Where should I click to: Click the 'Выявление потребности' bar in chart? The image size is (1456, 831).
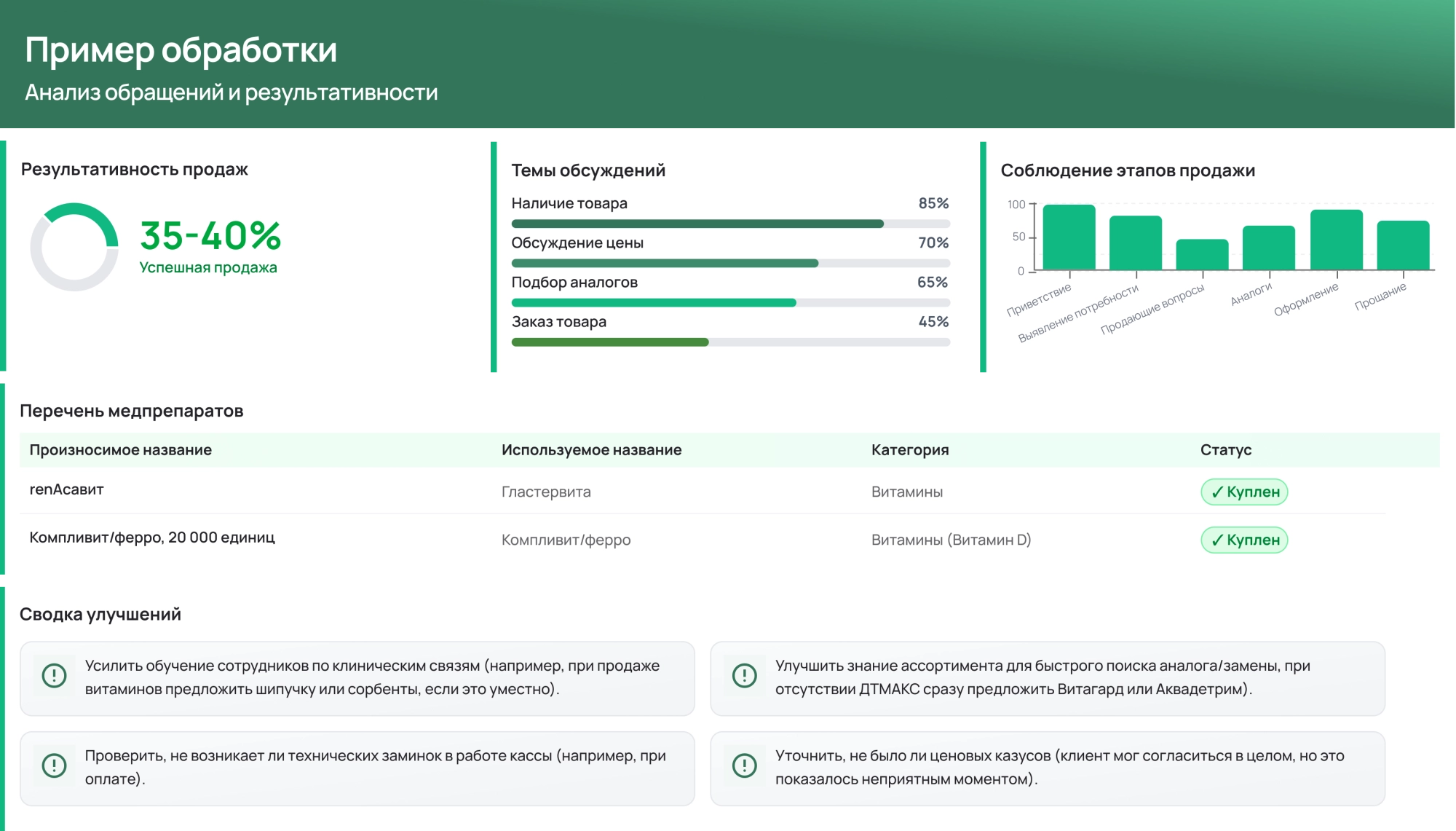click(x=1136, y=243)
